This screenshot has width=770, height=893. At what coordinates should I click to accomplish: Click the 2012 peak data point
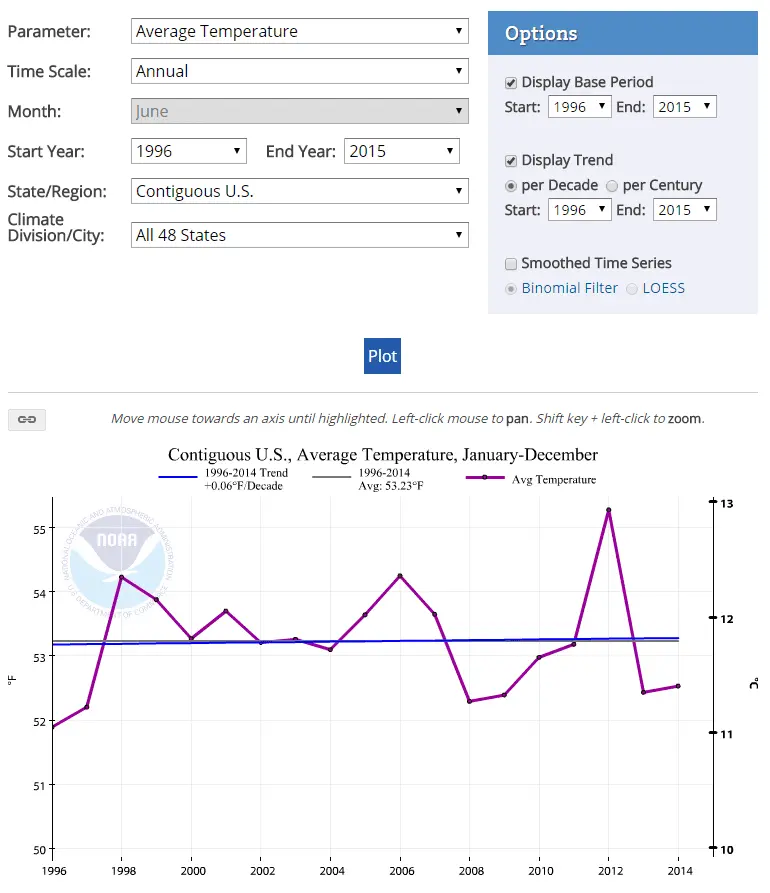click(x=608, y=510)
